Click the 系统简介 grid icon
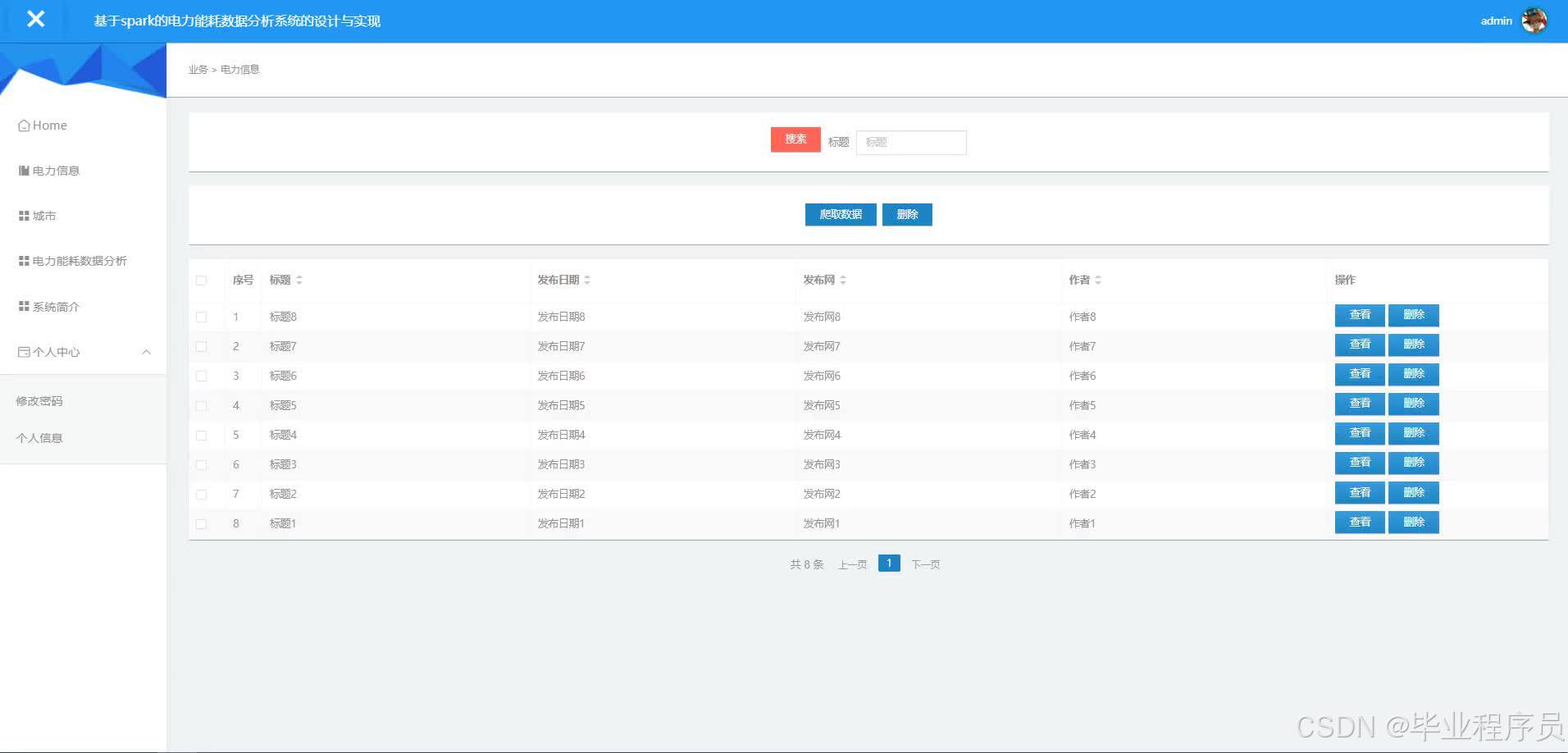Viewport: 1568px width, 753px height. (x=24, y=306)
